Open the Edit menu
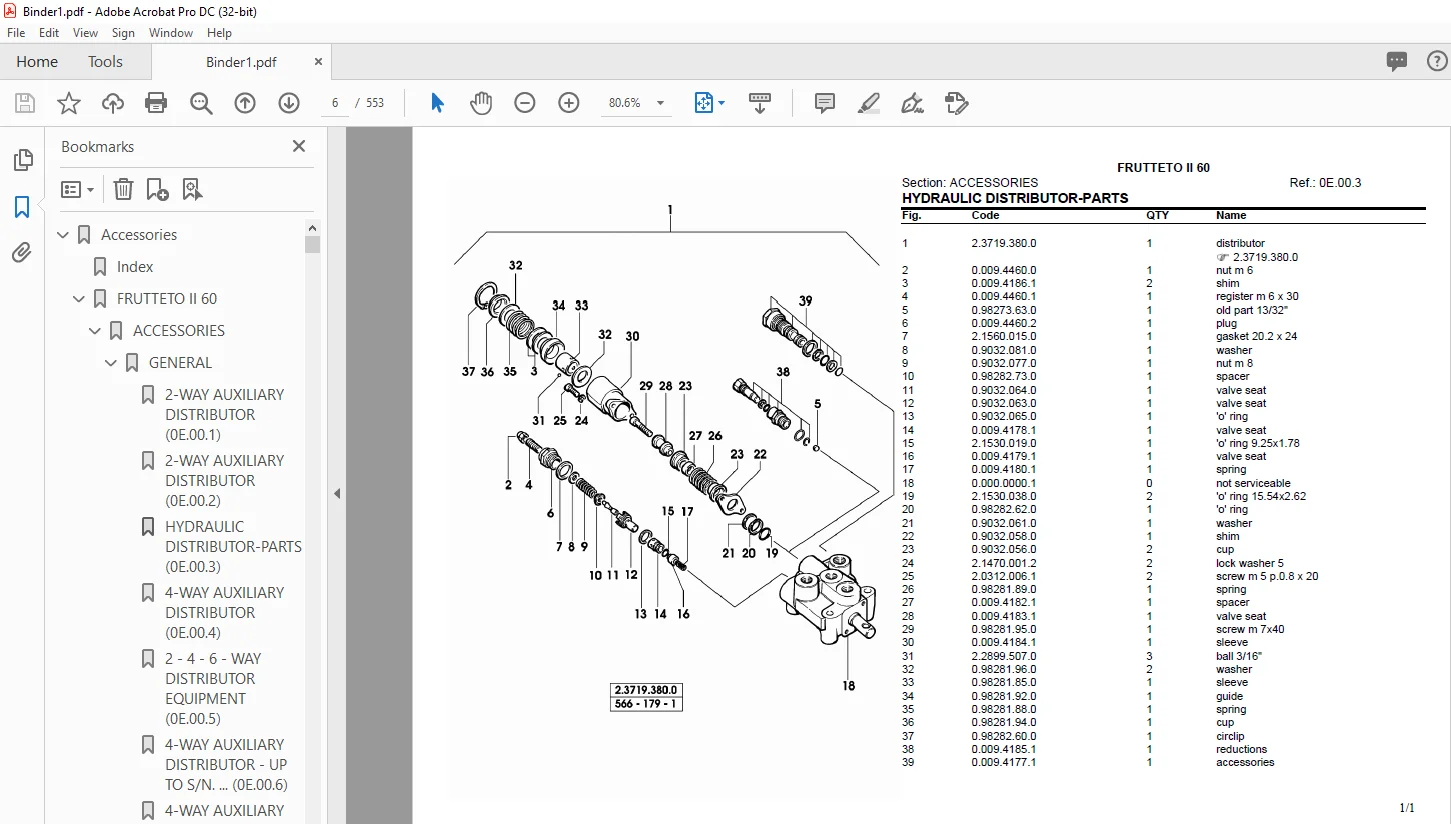This screenshot has height=824, width=1451. [x=49, y=33]
